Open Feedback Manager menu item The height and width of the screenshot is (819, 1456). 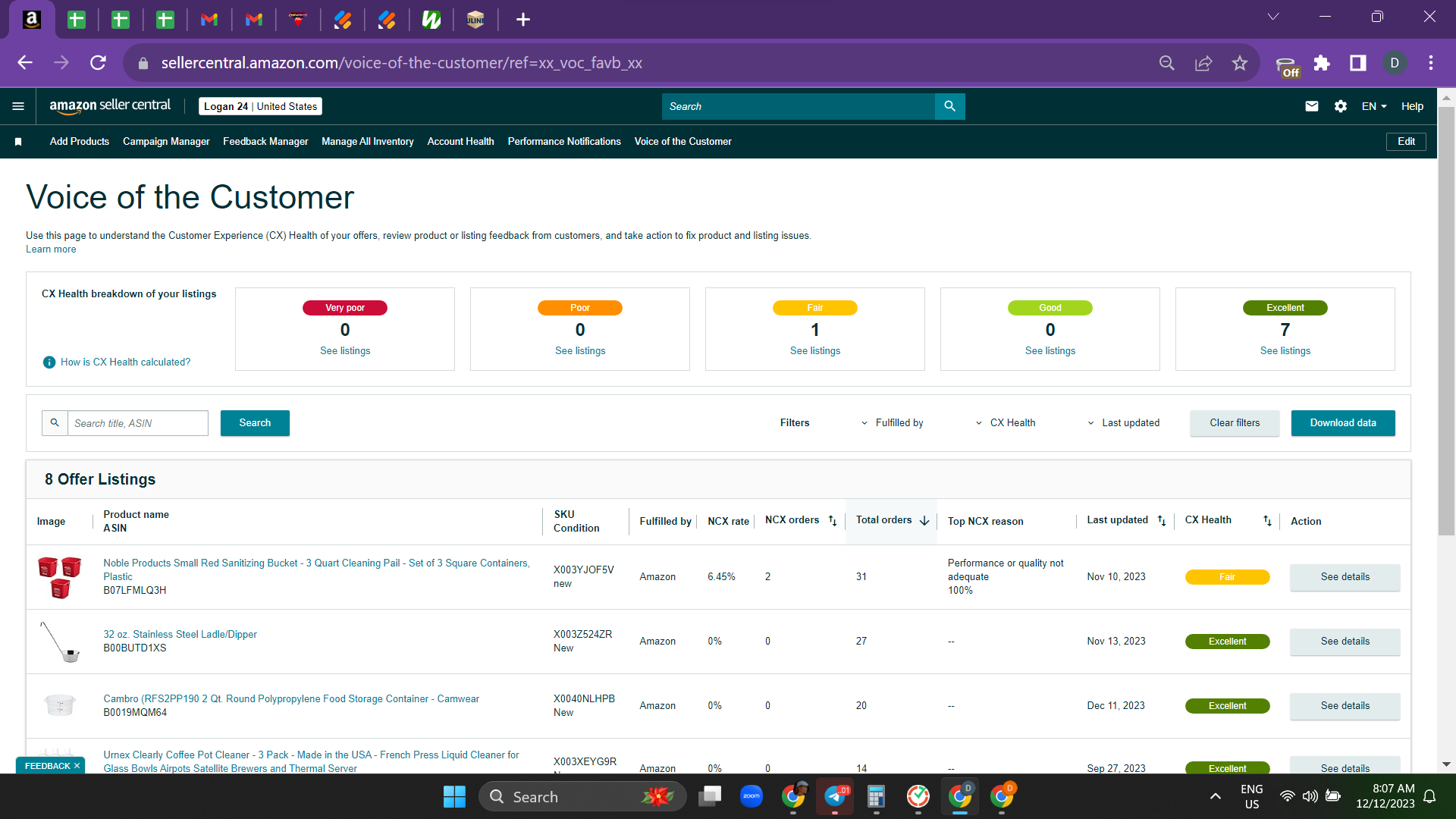(x=265, y=142)
